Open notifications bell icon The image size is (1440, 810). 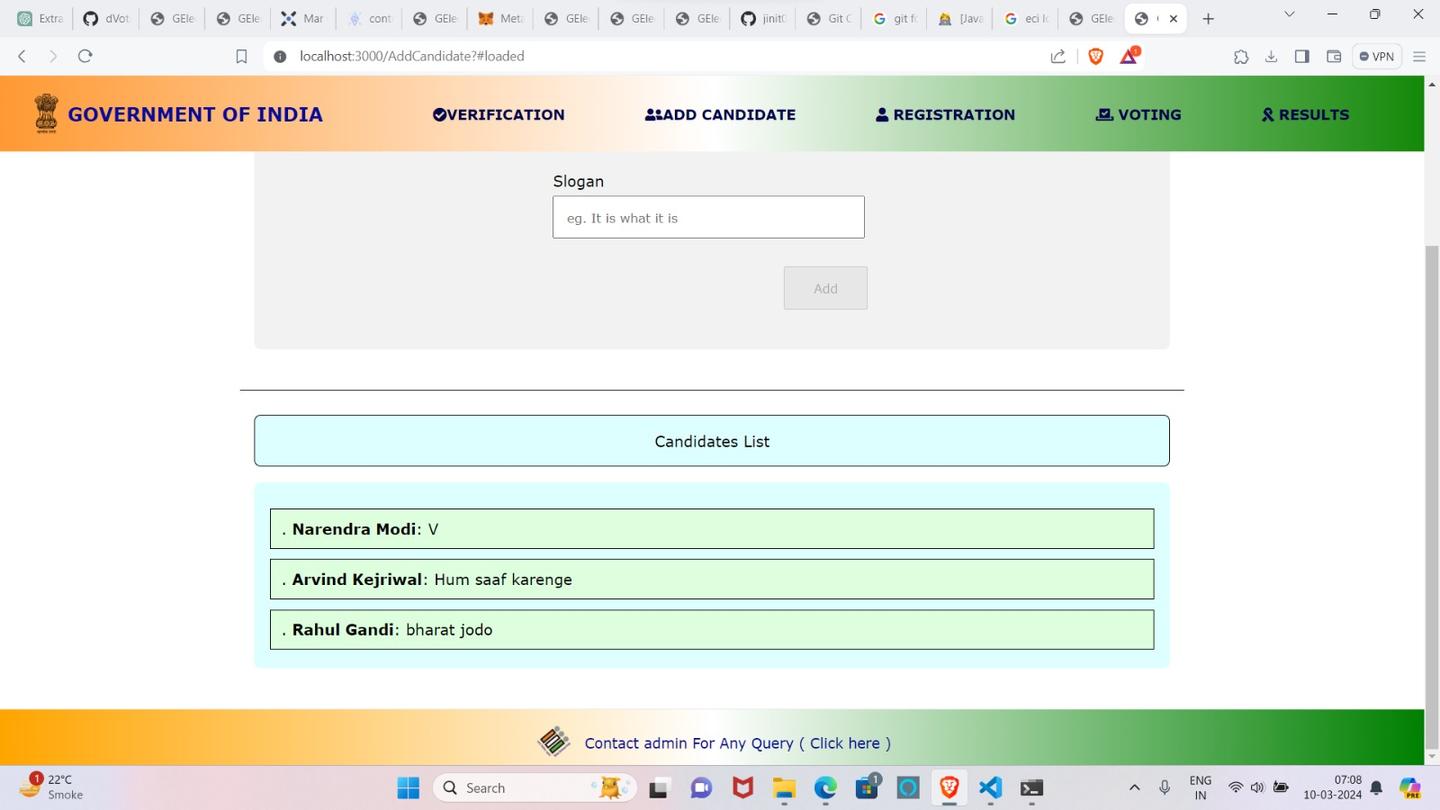coord(1376,788)
